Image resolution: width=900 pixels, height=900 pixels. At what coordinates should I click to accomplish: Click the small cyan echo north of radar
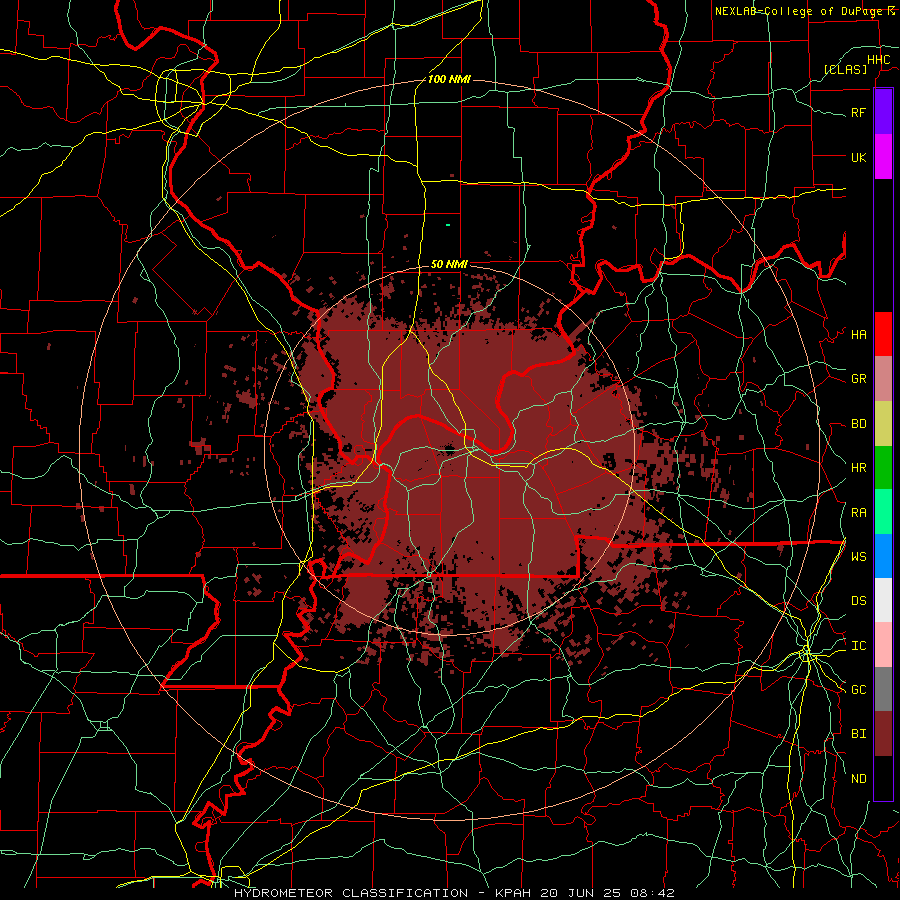[448, 225]
